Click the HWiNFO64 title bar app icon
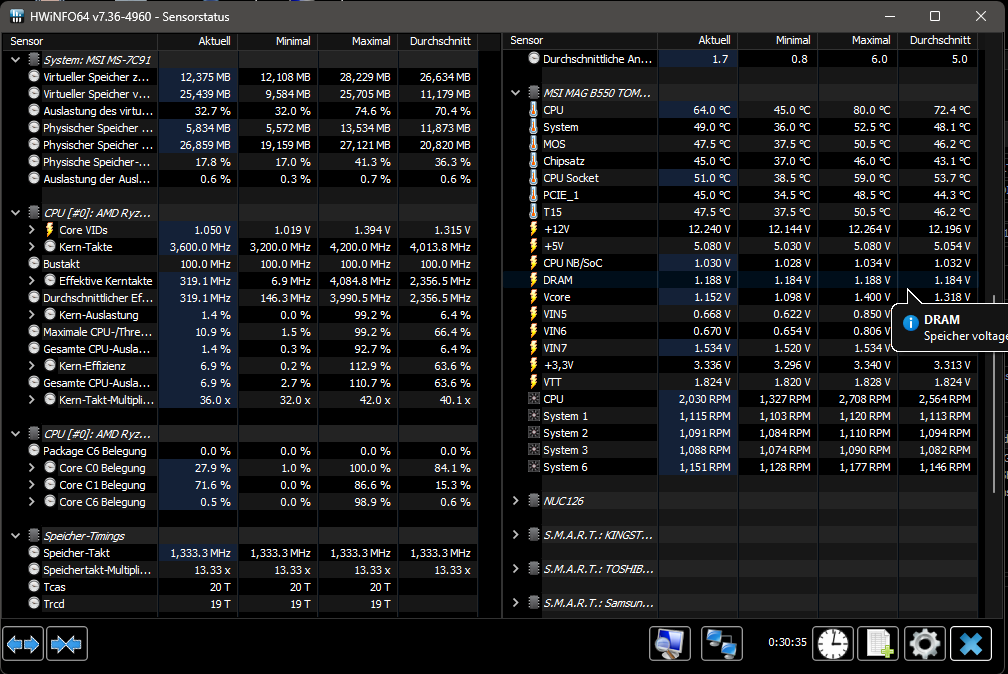The height and width of the screenshot is (674, 1008). pos(17,16)
